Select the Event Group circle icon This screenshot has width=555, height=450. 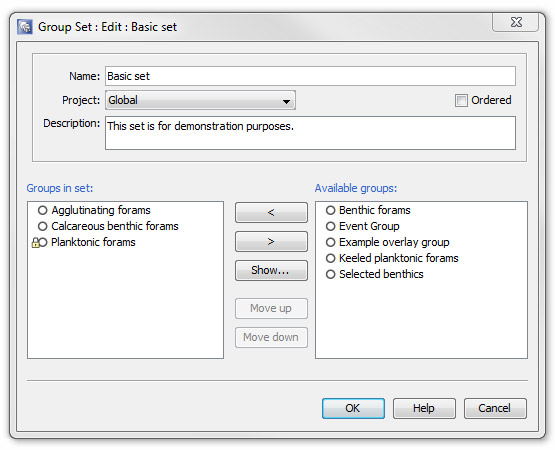pos(330,226)
